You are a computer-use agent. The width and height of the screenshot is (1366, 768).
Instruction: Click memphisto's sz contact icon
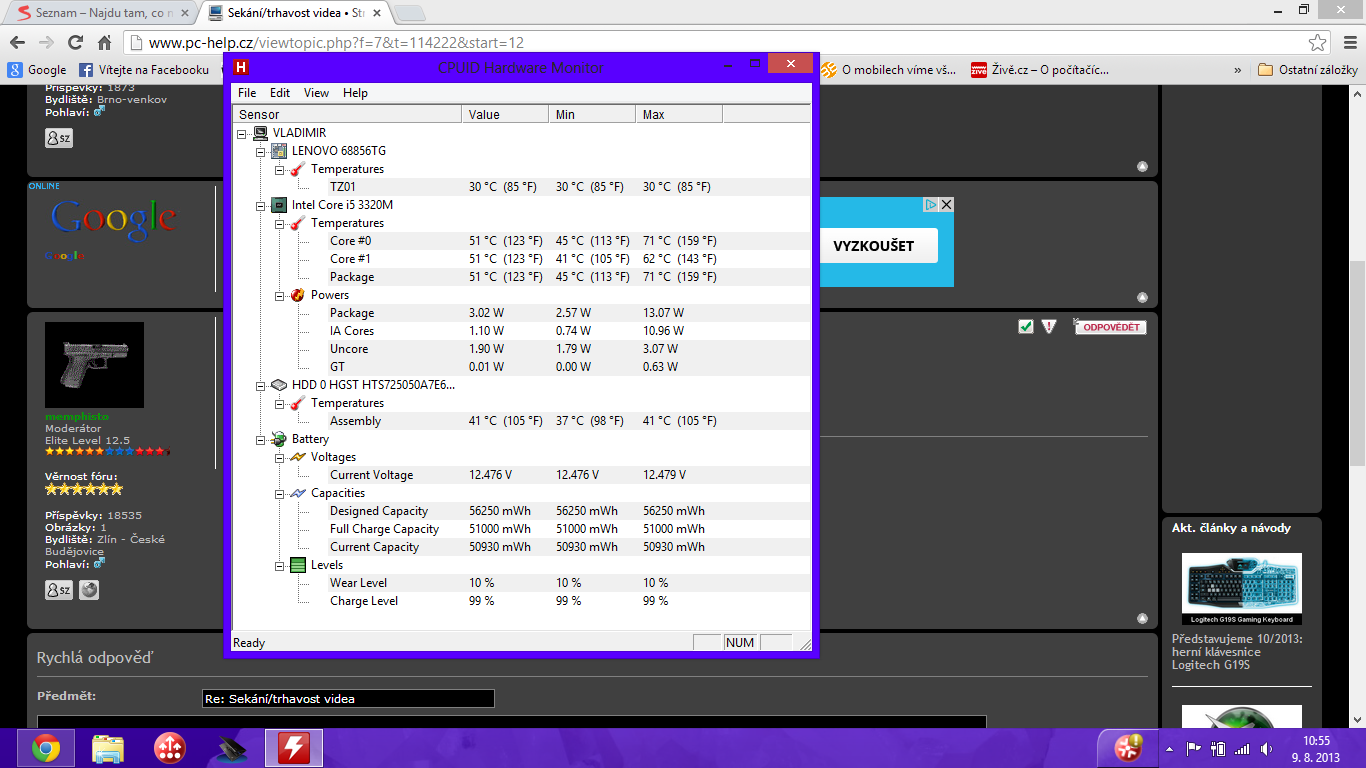tap(59, 590)
